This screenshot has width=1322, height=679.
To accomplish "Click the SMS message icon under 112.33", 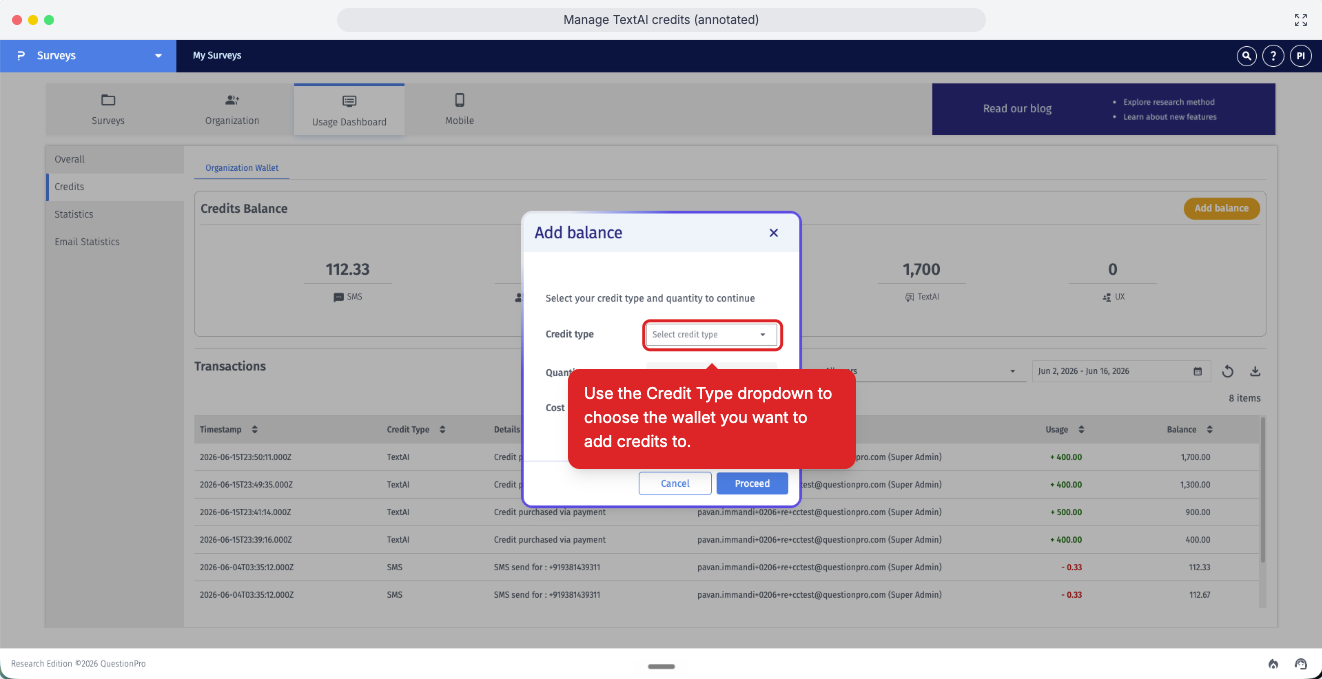I will [338, 297].
